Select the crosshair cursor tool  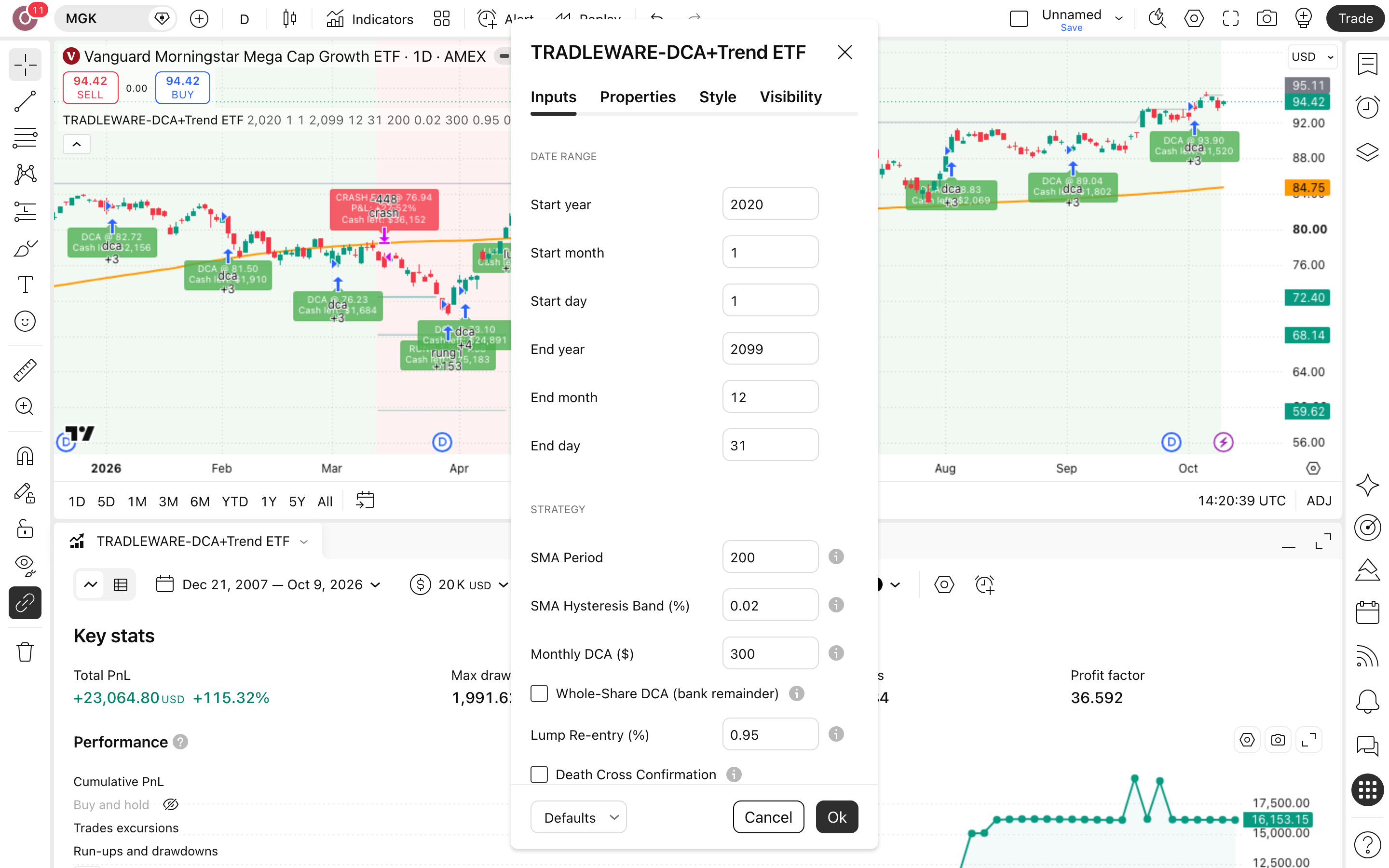click(25, 65)
